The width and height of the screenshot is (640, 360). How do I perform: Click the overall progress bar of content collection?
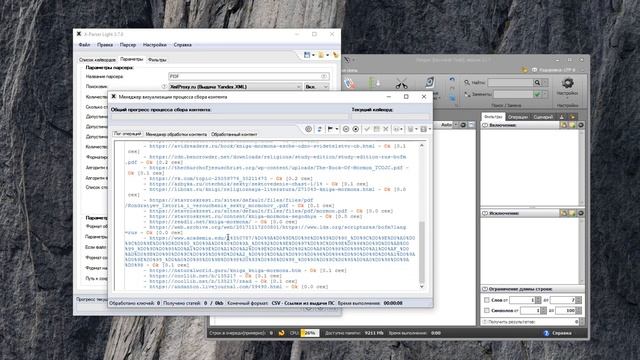tap(229, 117)
